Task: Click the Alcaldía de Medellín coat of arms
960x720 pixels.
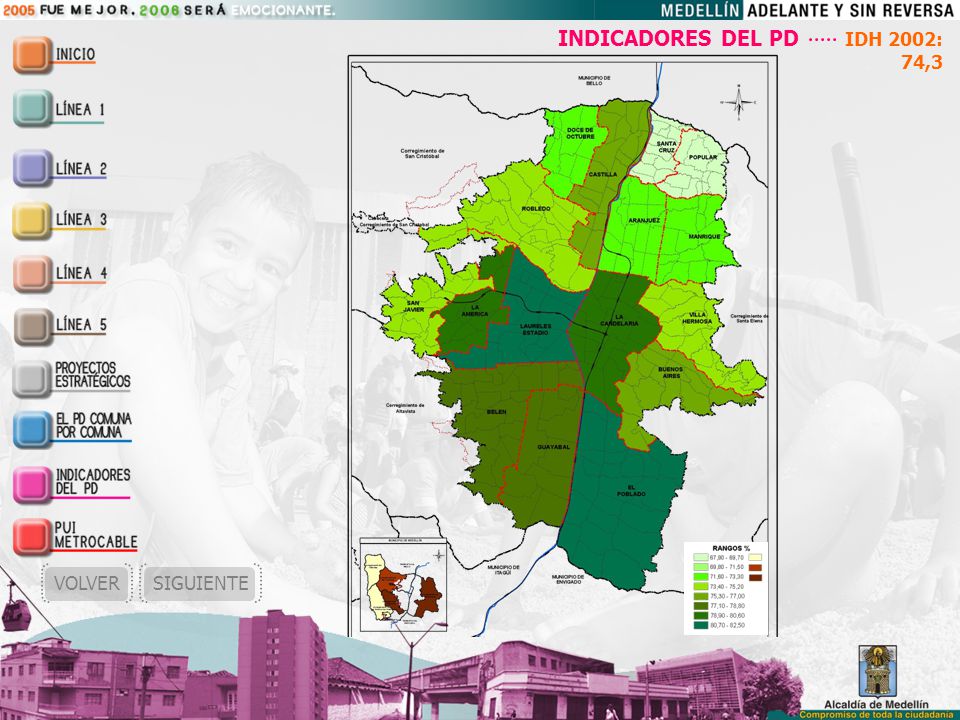Action: pyautogui.click(x=877, y=670)
